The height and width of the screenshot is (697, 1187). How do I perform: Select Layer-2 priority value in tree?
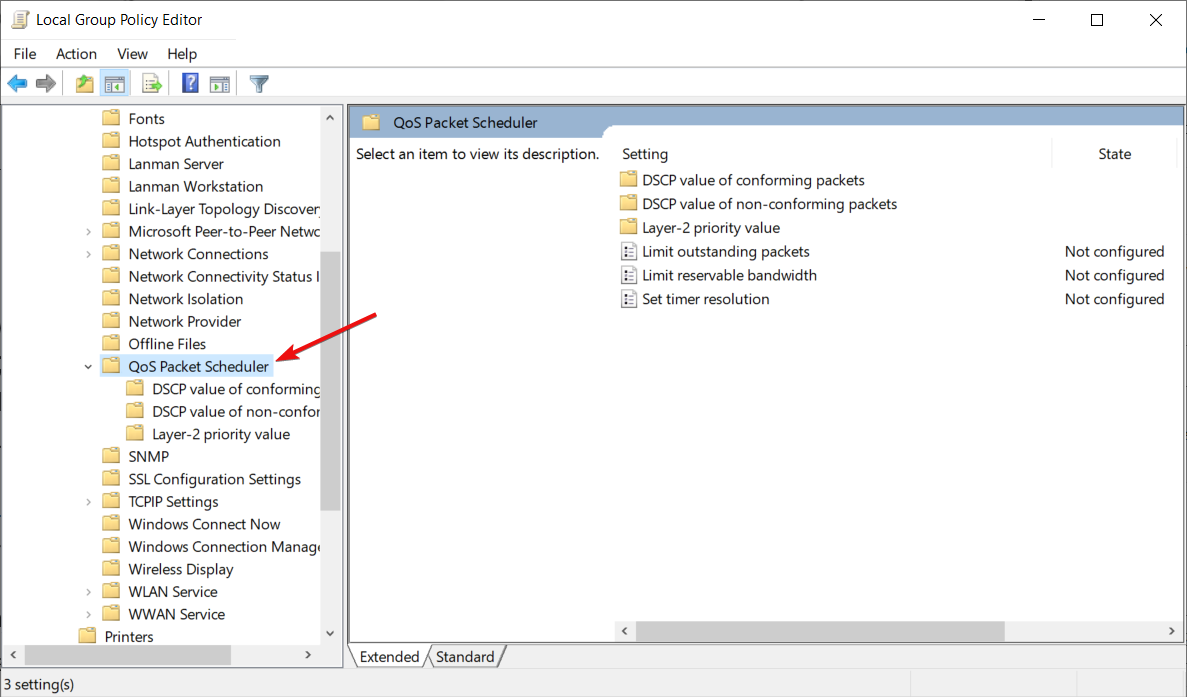[220, 434]
